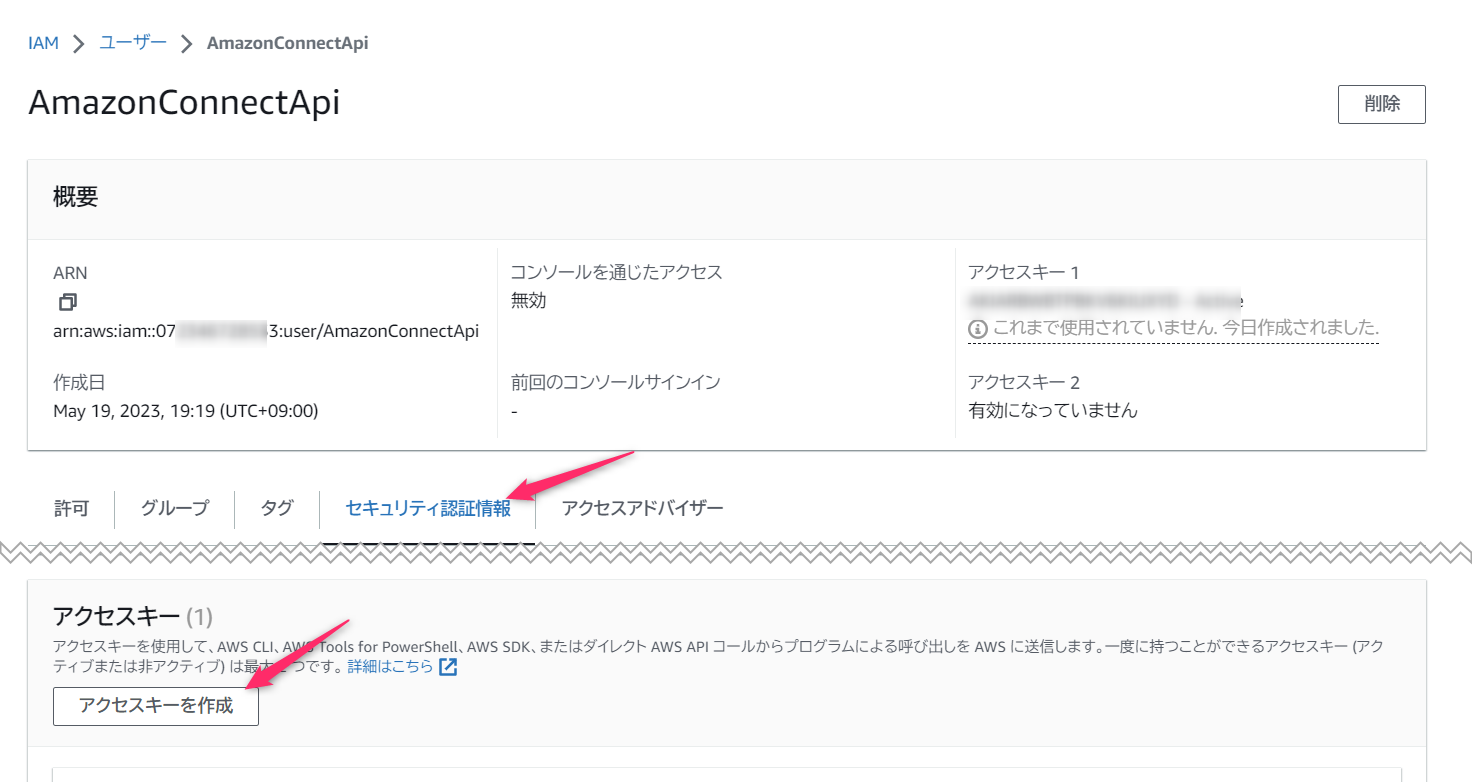1472x782 pixels.
Task: Follow the 詳細はこちら link
Action: tap(390, 667)
